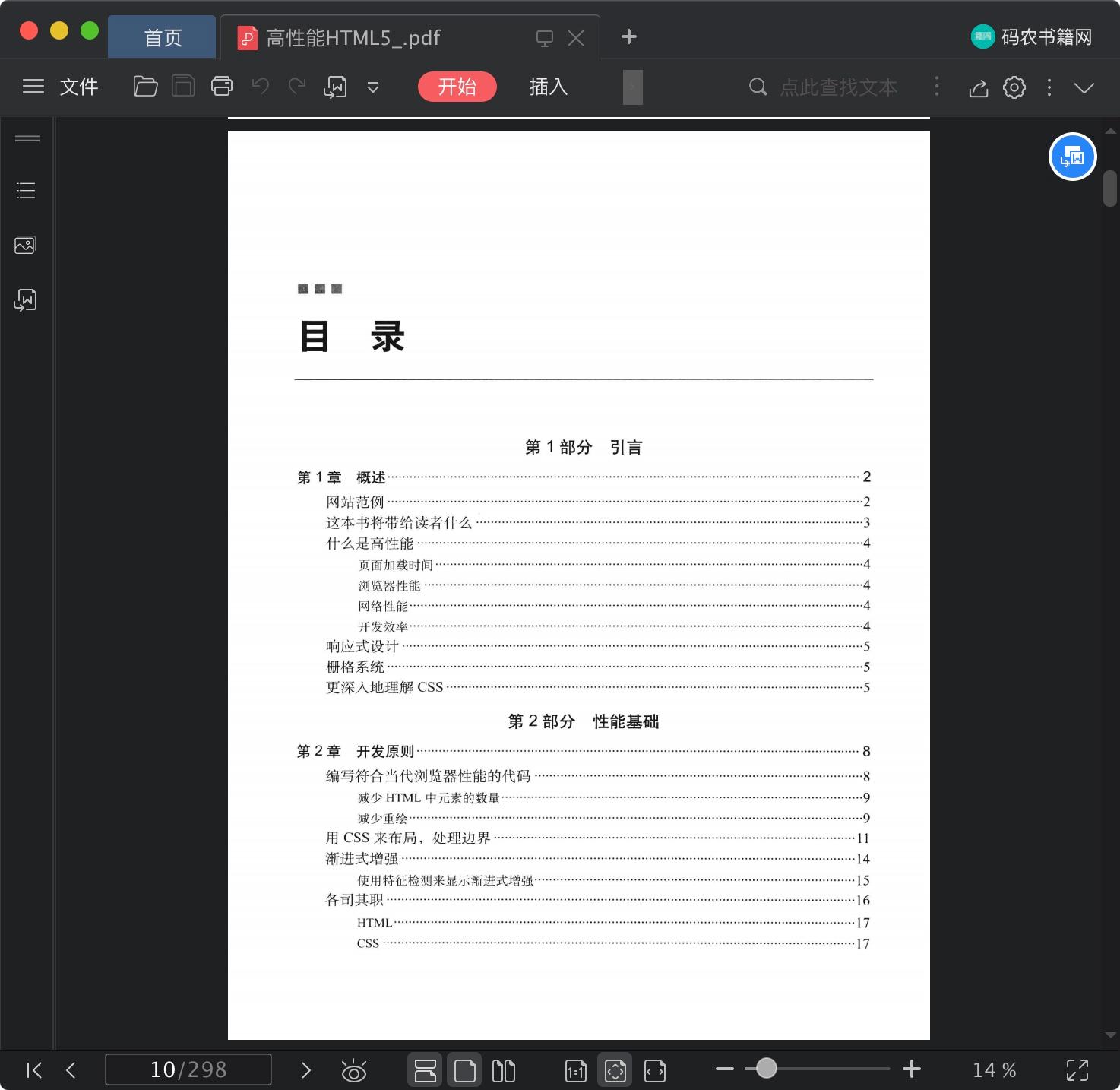Screen dimensions: 1120x1090
Task: Click the 目 录 heading
Action: click(x=352, y=336)
